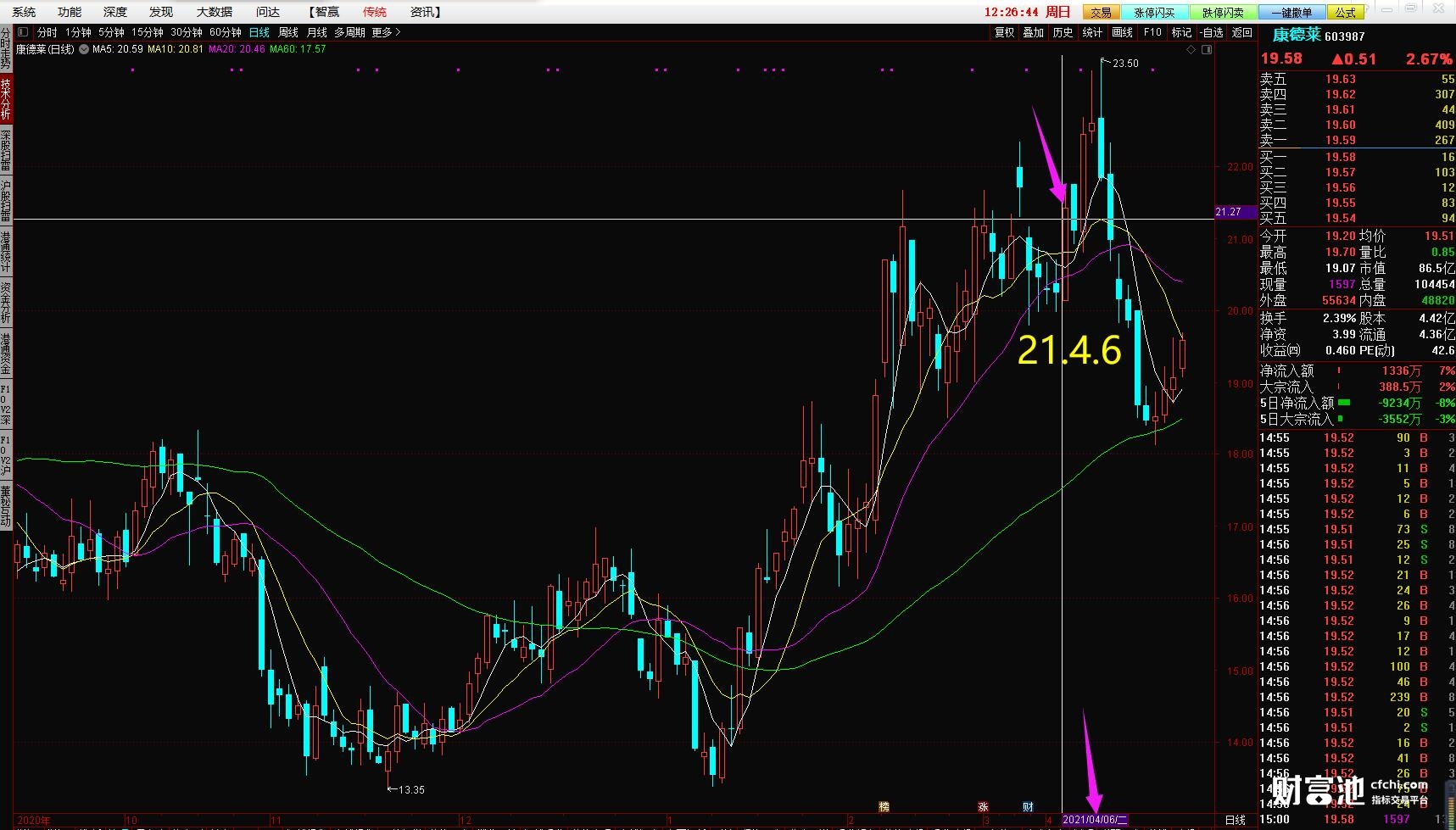The height and width of the screenshot is (830, 1456).
Task: Click the 交易 trade button
Action: click(x=1101, y=12)
